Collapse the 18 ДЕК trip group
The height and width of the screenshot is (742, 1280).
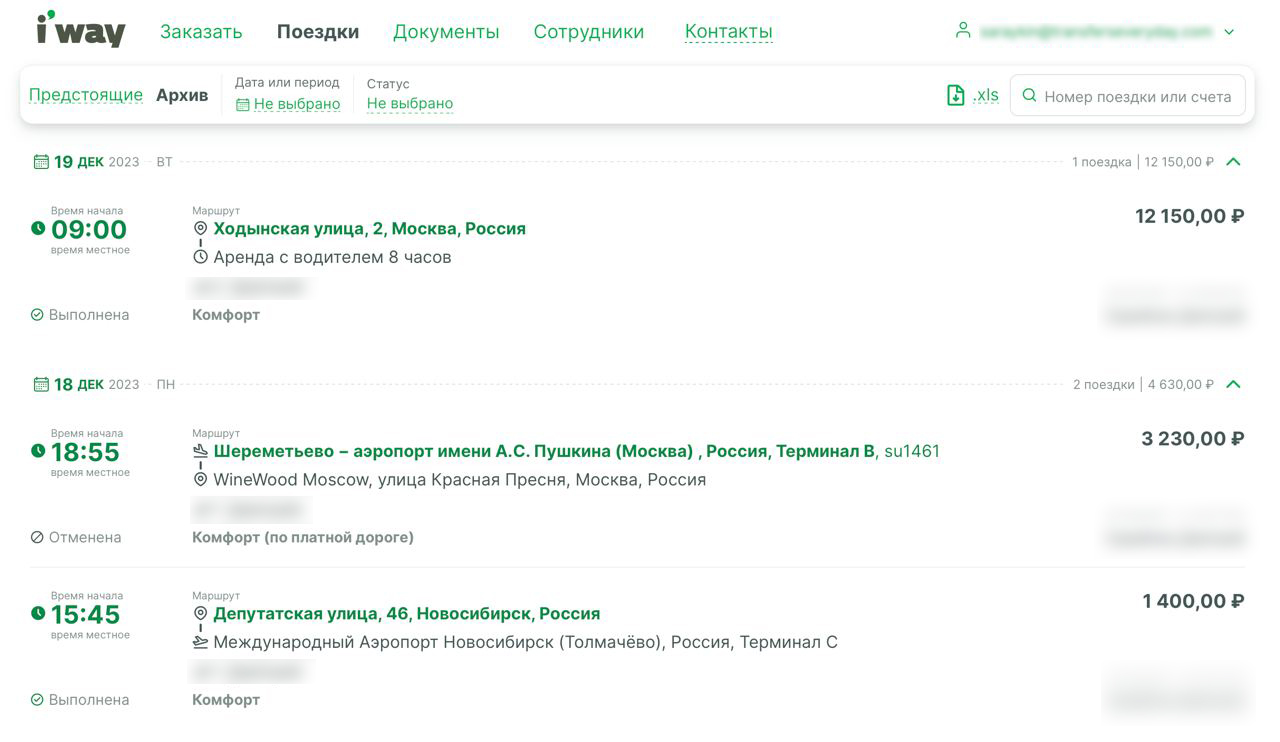click(1233, 384)
